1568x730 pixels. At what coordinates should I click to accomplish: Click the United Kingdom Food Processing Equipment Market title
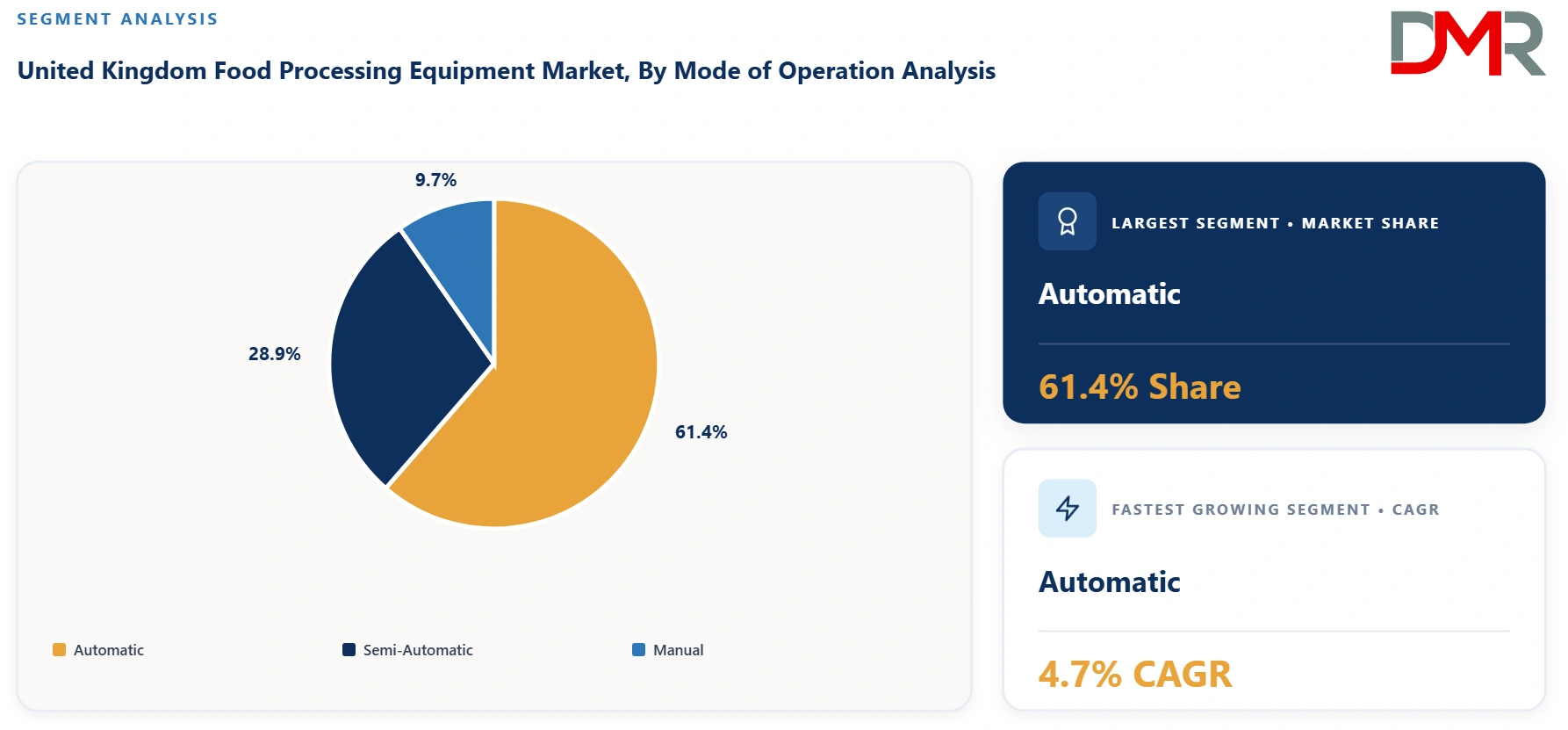pos(507,71)
